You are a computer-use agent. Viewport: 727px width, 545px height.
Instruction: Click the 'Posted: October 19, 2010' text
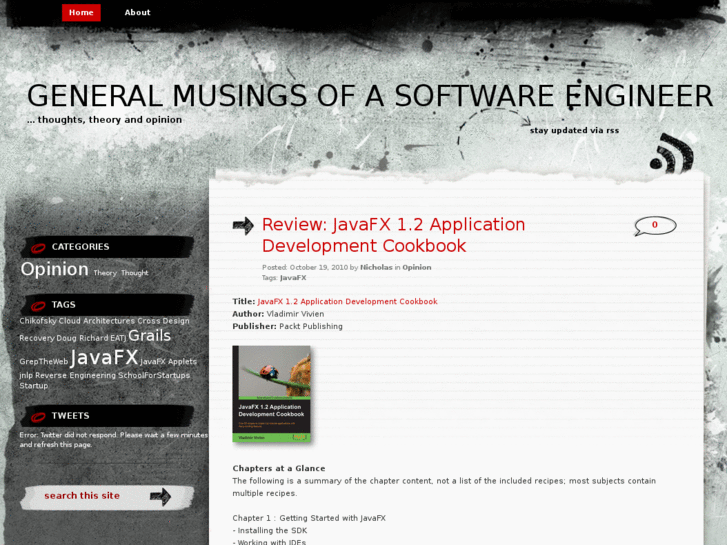305,267
